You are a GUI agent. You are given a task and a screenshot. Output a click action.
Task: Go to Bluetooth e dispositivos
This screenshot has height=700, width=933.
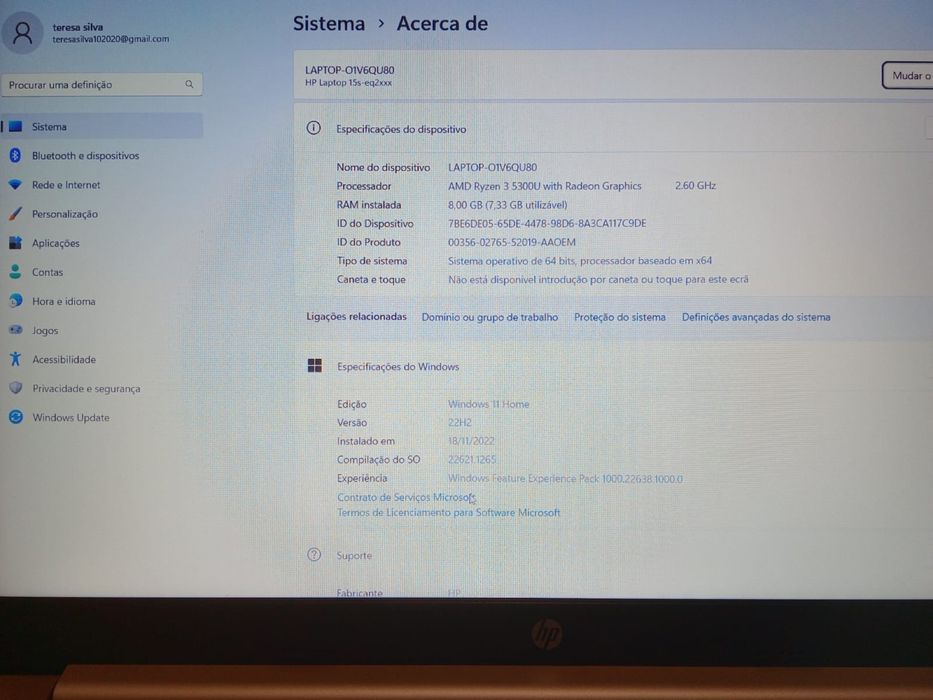[x=86, y=156]
